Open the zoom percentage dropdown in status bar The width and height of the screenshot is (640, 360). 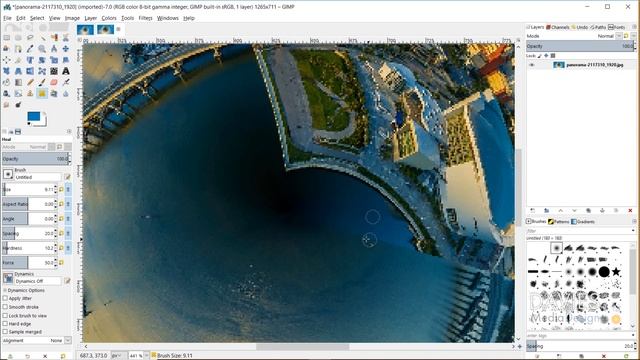(x=146, y=356)
